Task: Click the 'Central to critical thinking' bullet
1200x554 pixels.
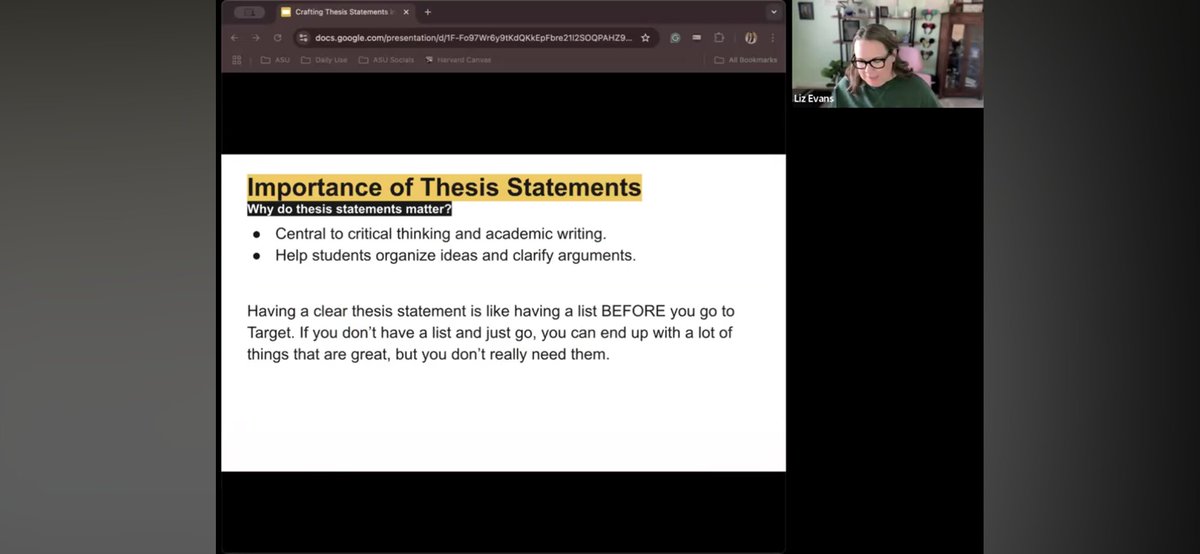Action: pos(441,234)
